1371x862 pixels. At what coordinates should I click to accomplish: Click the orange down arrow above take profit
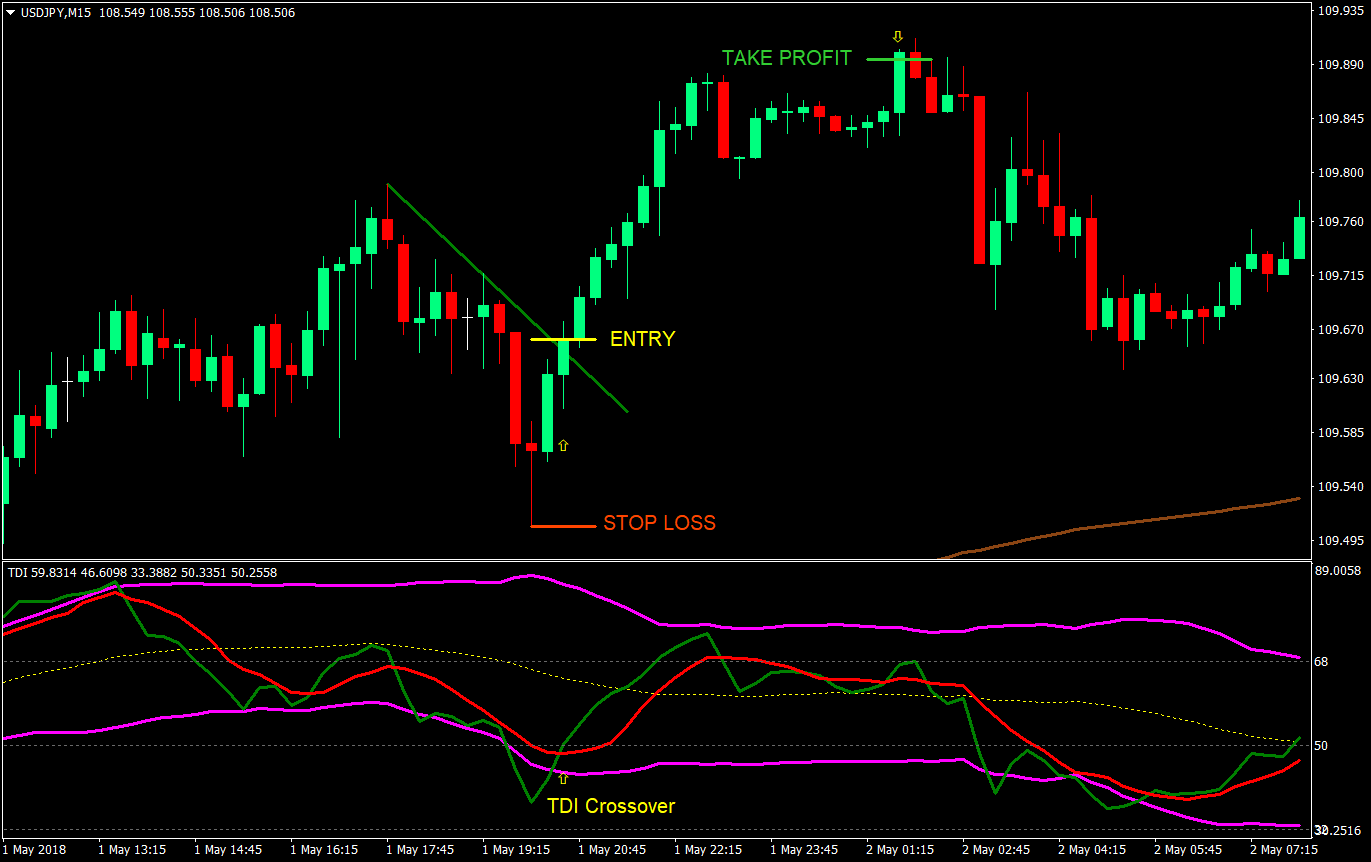tap(897, 36)
